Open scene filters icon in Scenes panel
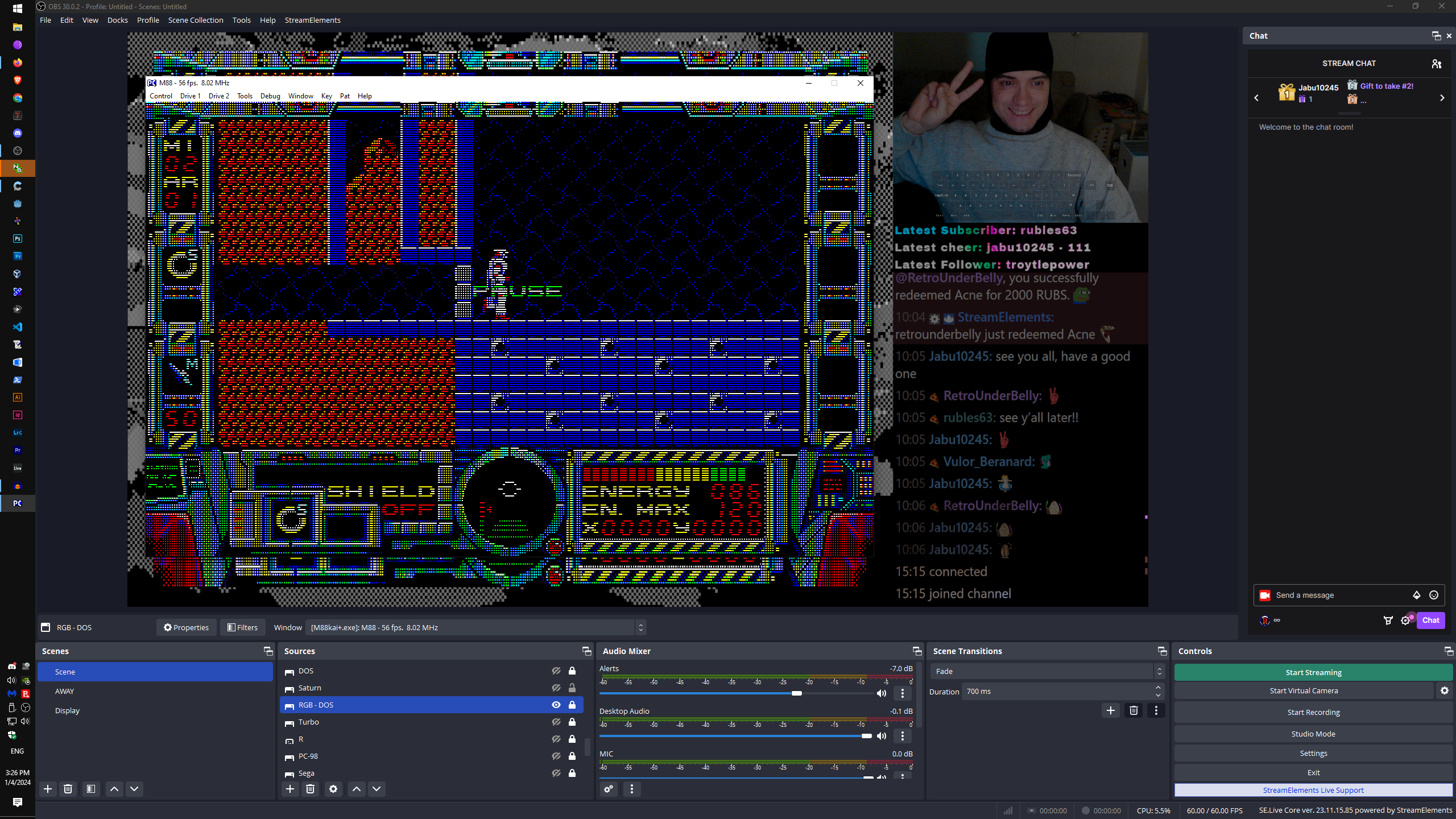Image resolution: width=1456 pixels, height=819 pixels. [91, 789]
